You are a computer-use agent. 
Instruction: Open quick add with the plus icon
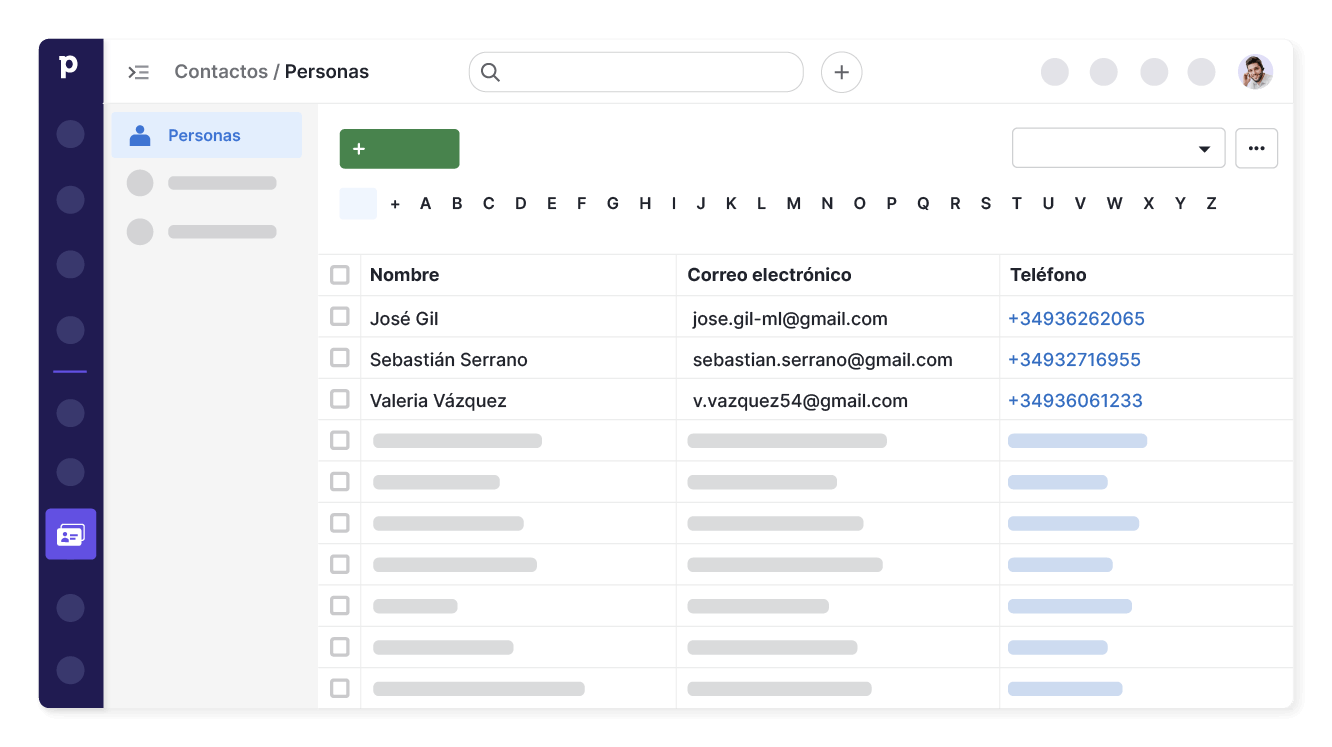(x=841, y=72)
